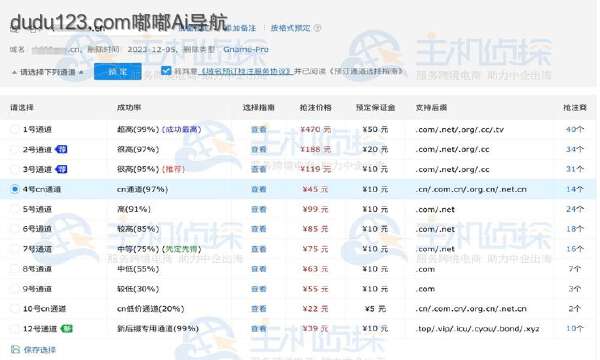
Task: Click the blue 预定 confirm button
Action: [x=117, y=72]
